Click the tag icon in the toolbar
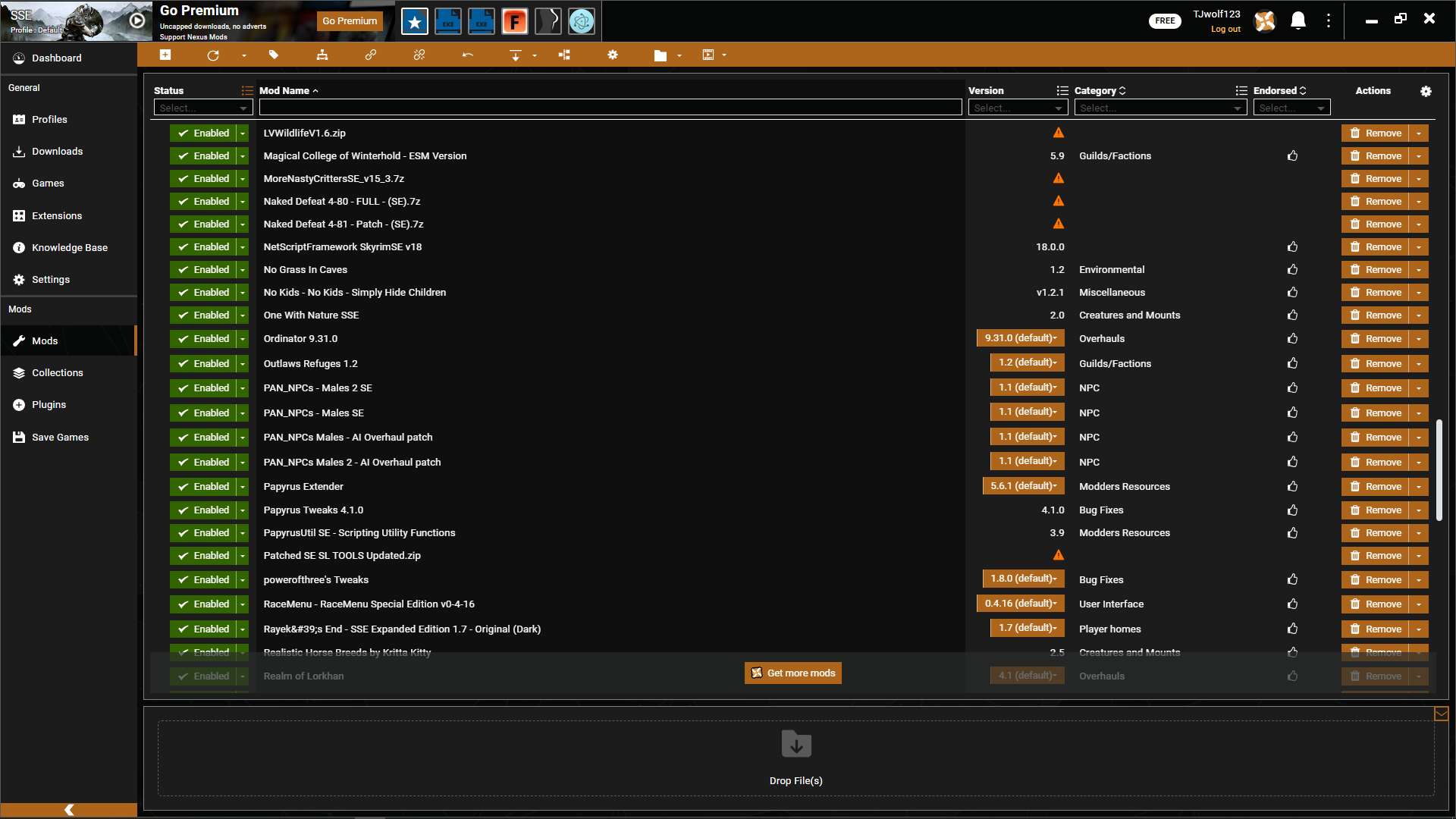This screenshot has width=1456, height=819. [x=274, y=55]
